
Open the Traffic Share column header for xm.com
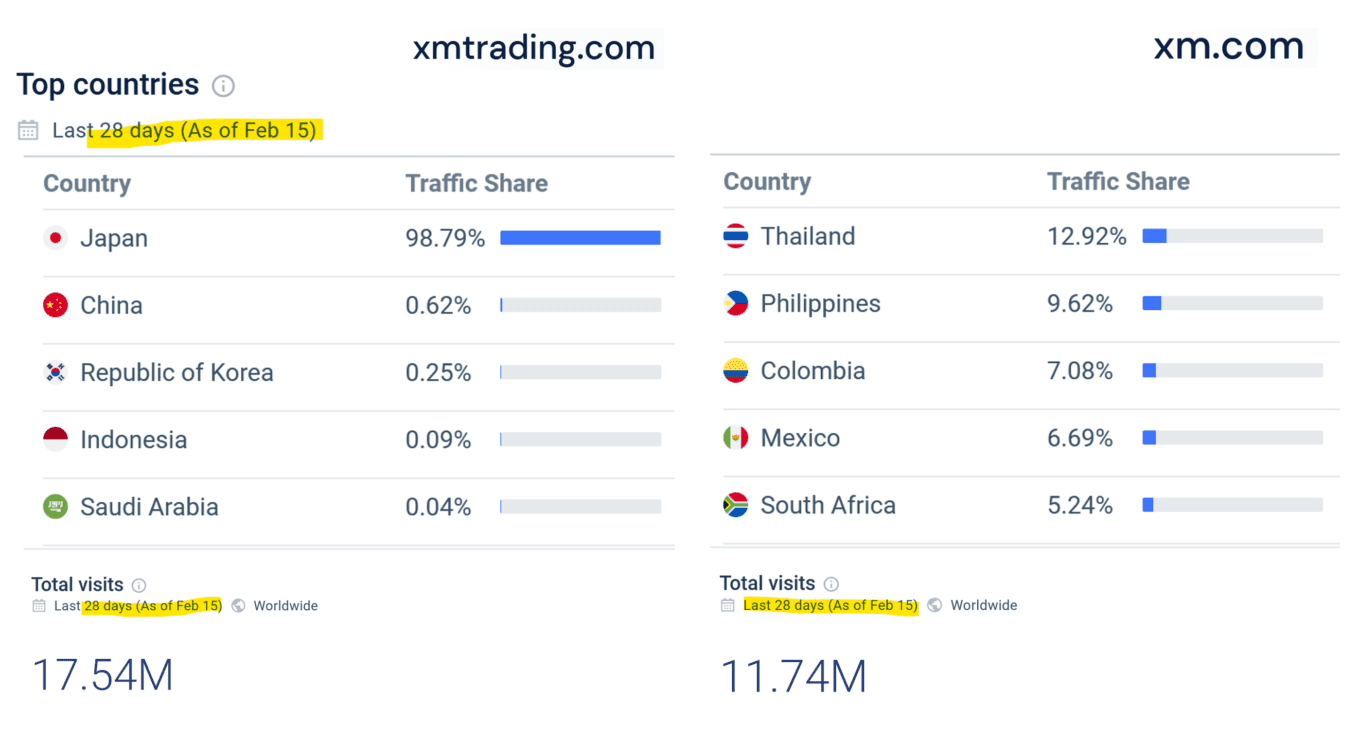pyautogui.click(x=1118, y=181)
